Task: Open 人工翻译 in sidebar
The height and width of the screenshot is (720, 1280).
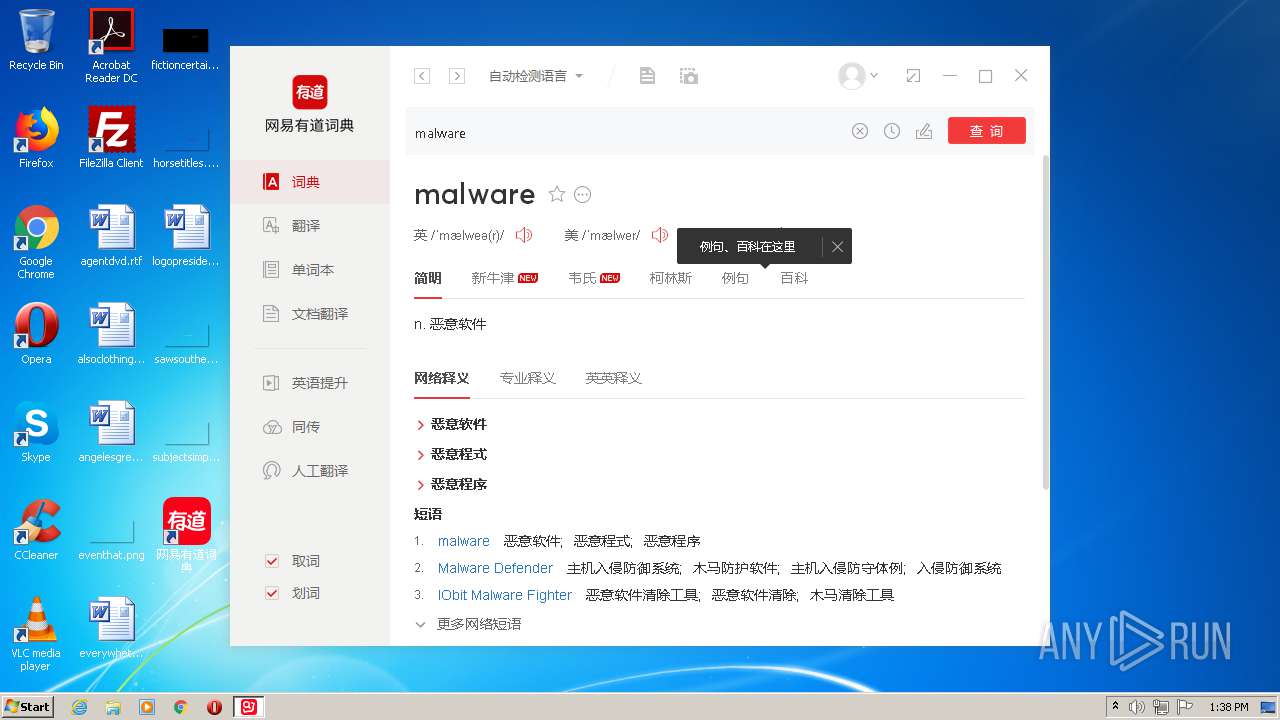Action: (x=310, y=471)
